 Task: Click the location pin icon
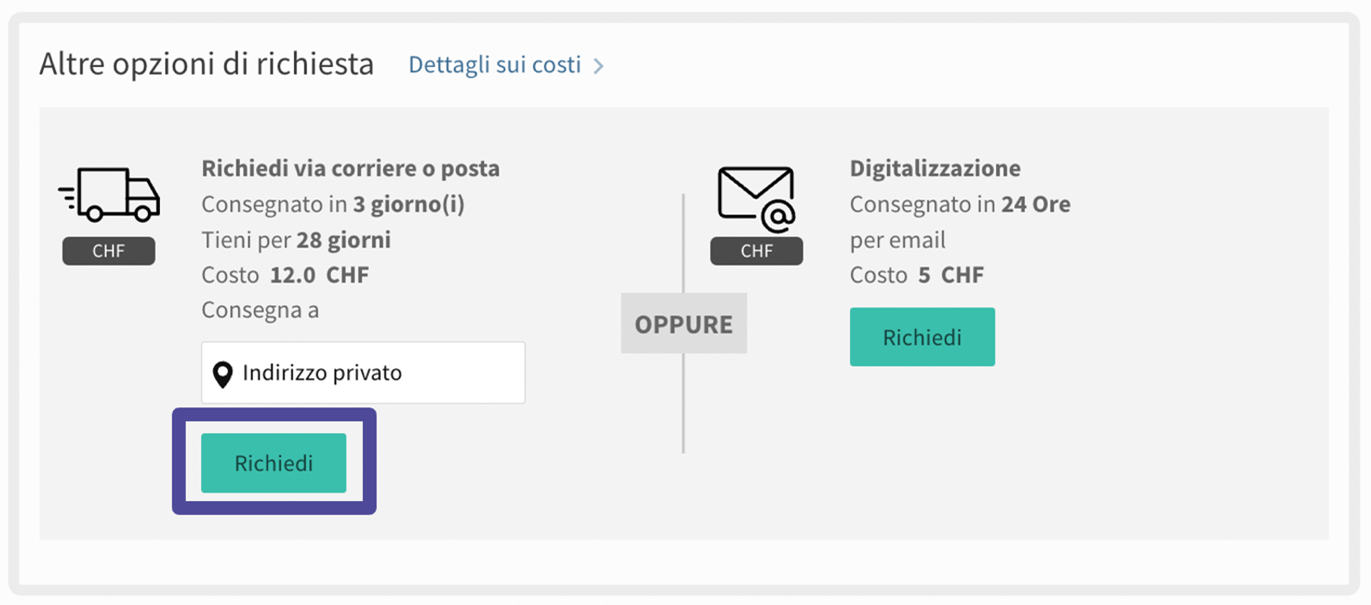click(223, 375)
